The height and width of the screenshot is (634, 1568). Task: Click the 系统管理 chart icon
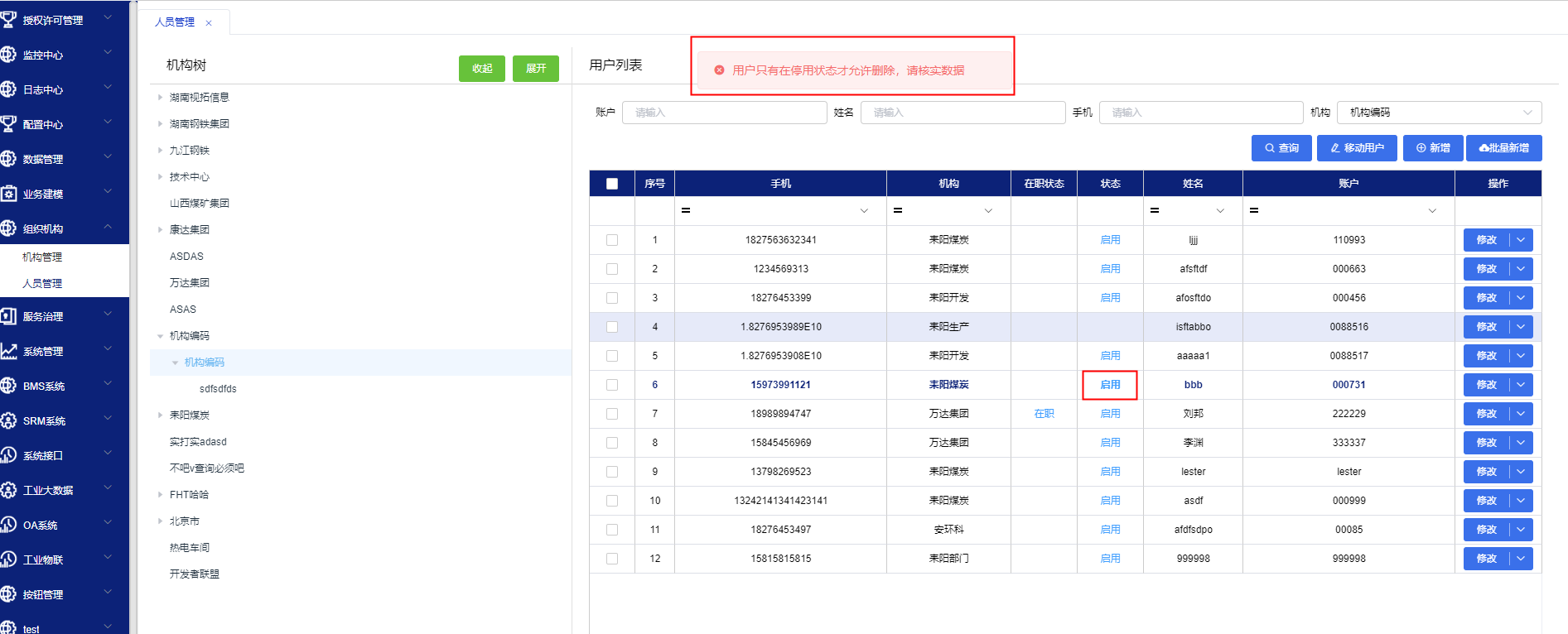point(8,351)
